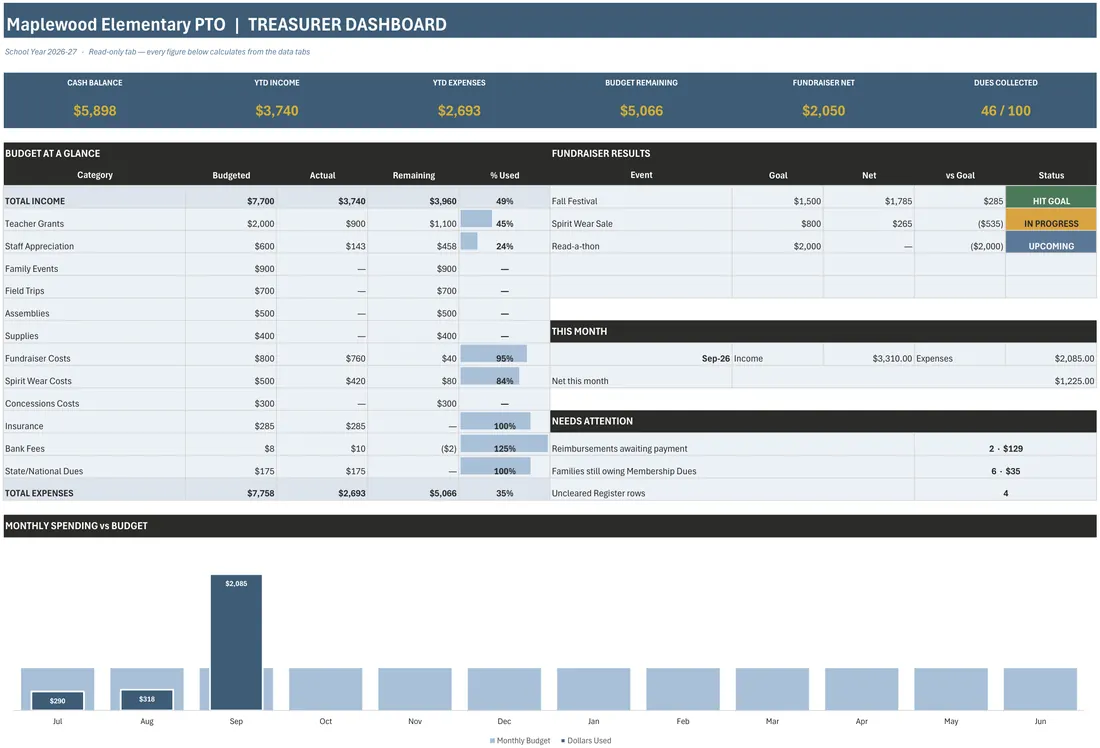
Task: Select the Concessions Costs row label
Action: click(42, 403)
